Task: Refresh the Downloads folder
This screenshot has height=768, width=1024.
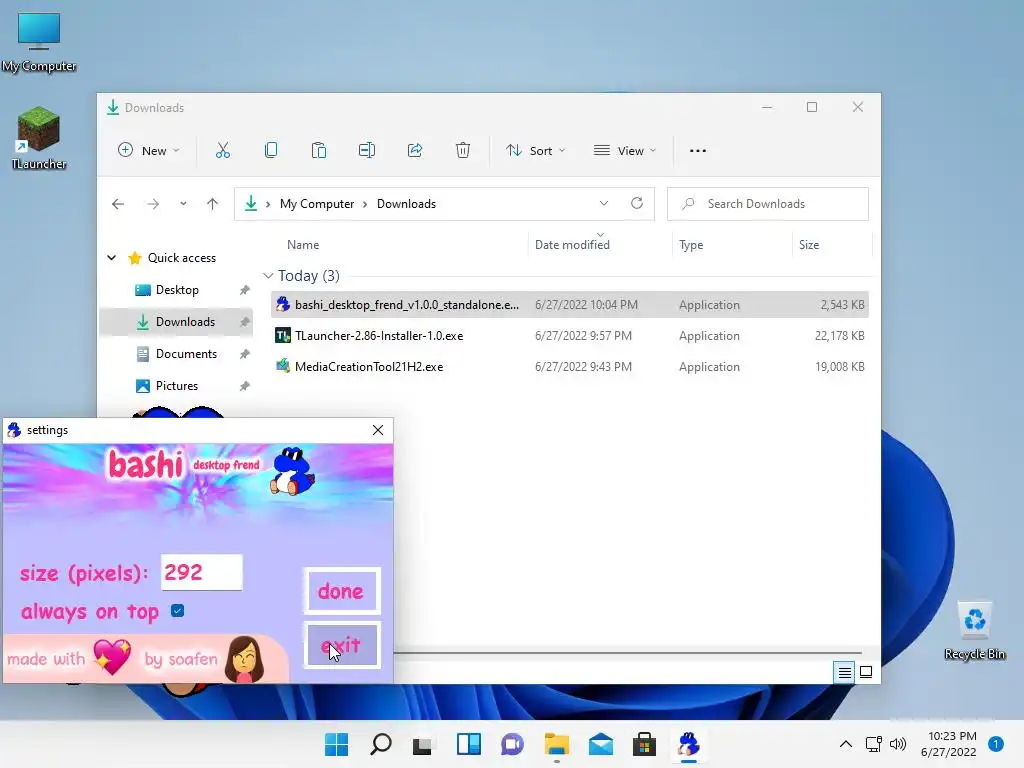Action: (637, 203)
